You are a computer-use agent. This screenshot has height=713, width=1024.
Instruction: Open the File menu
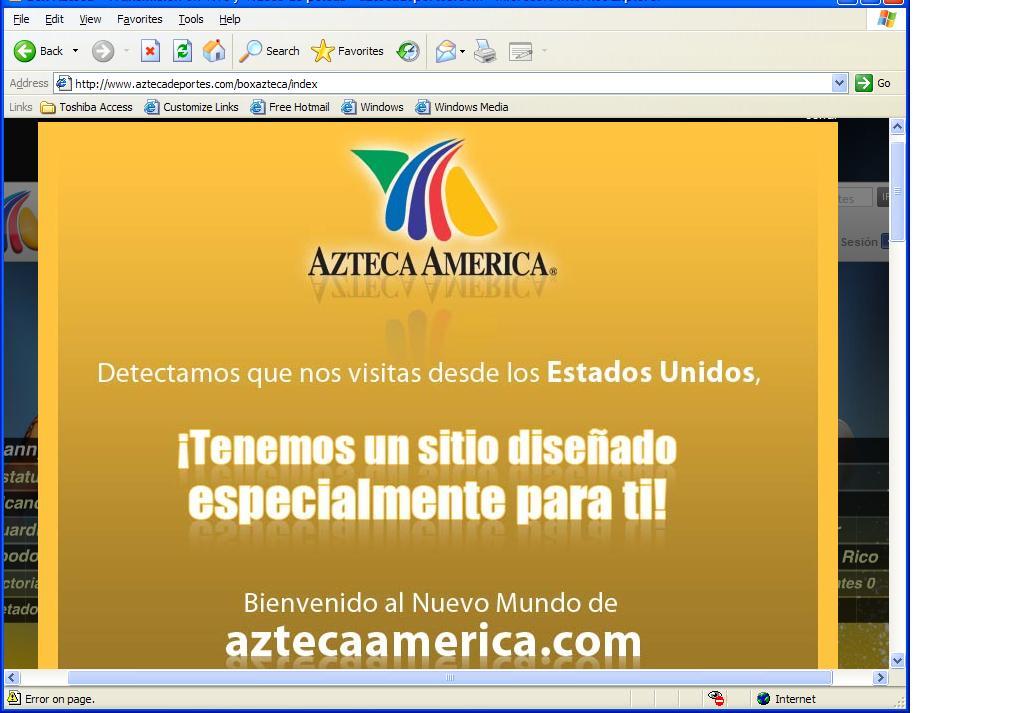click(x=21, y=19)
